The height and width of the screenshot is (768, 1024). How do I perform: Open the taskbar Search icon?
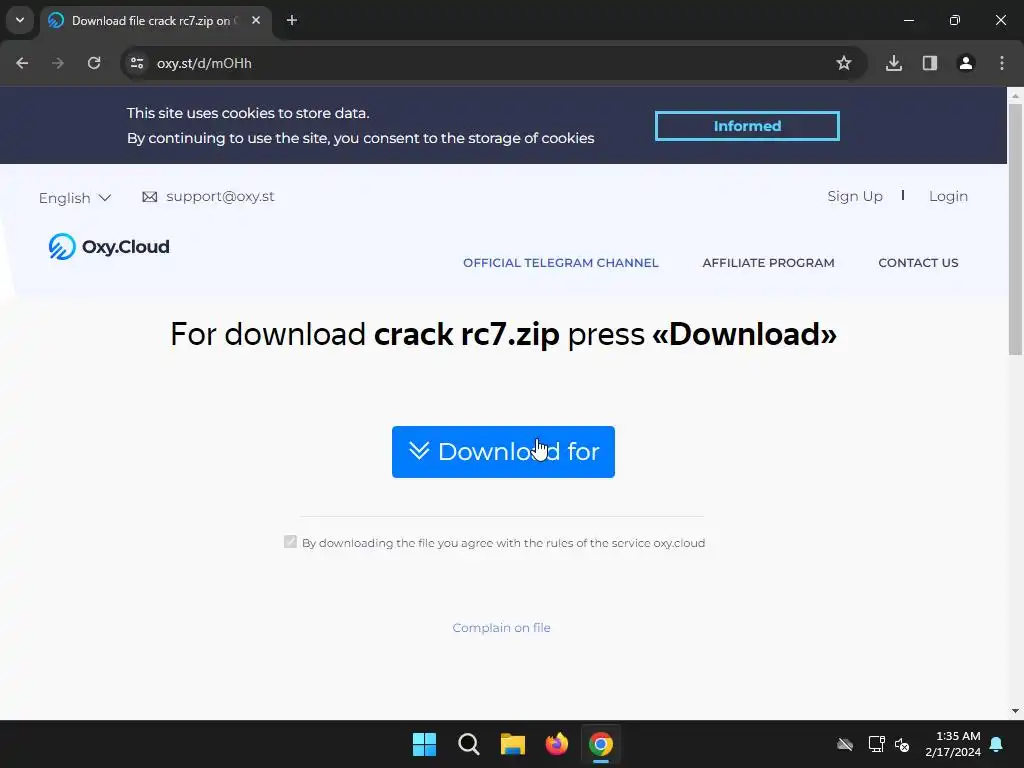(469, 744)
